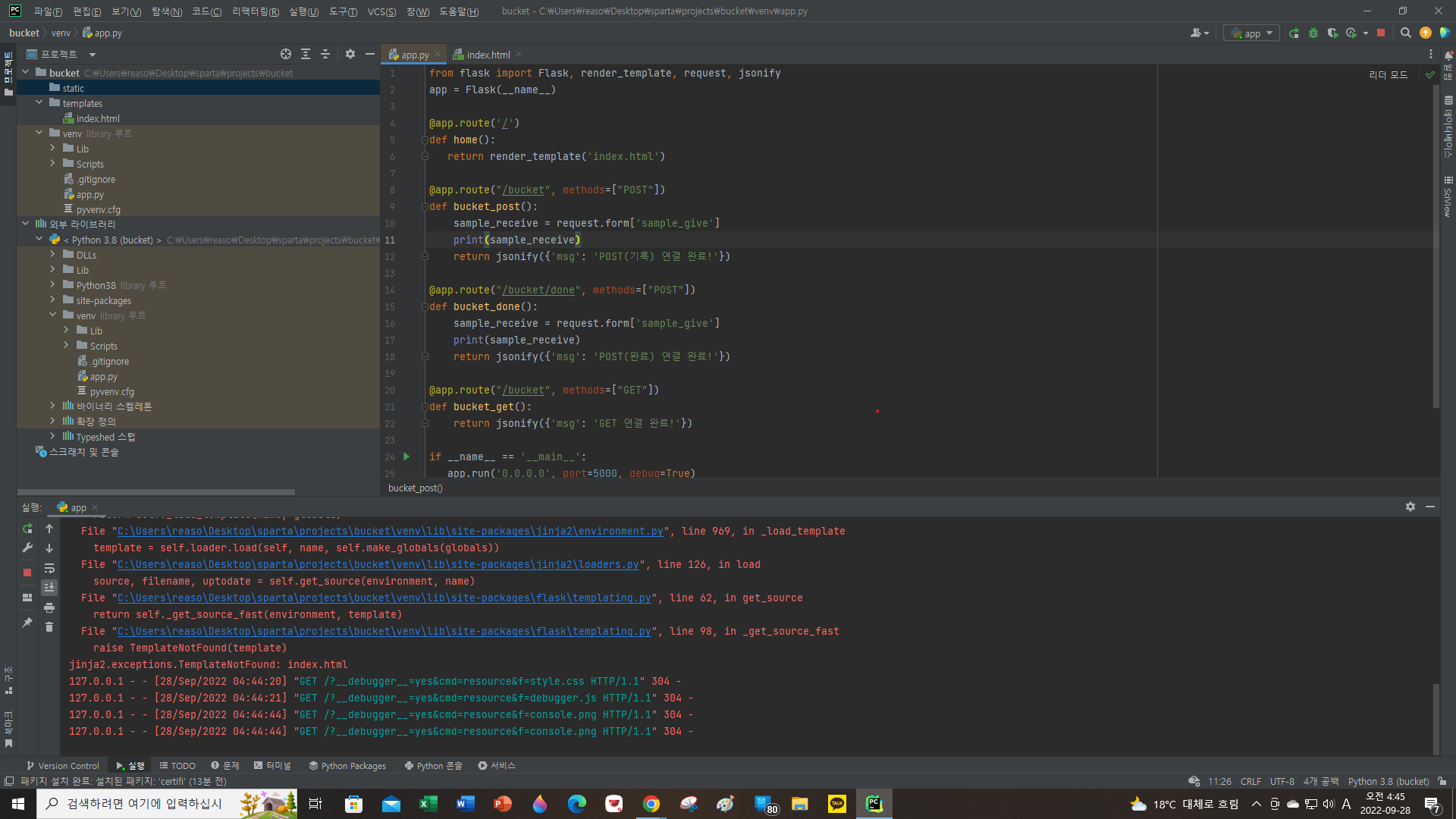Expand all items in the project tree
This screenshot has height=819, width=1456.
point(306,55)
